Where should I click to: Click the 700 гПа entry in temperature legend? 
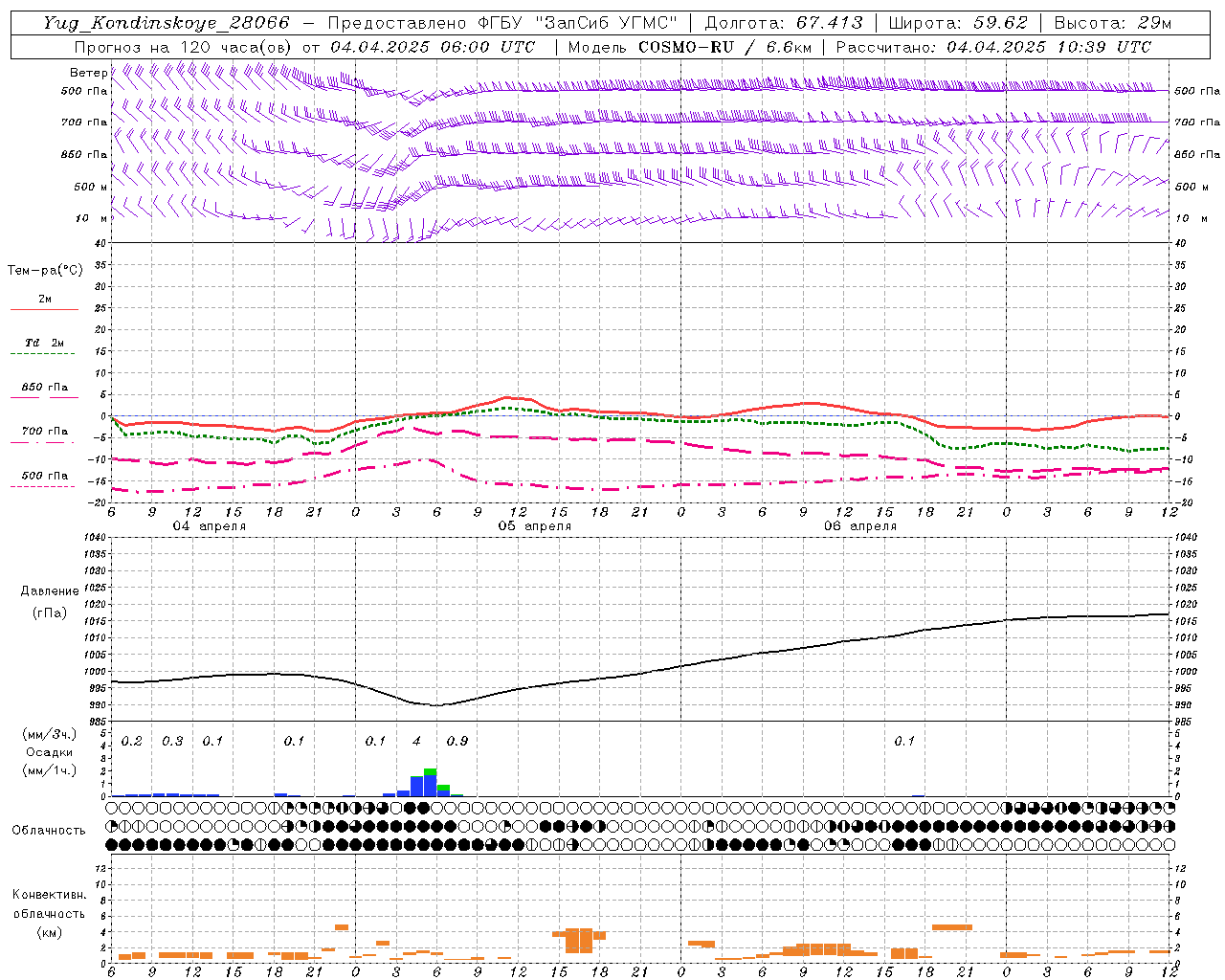(x=45, y=432)
